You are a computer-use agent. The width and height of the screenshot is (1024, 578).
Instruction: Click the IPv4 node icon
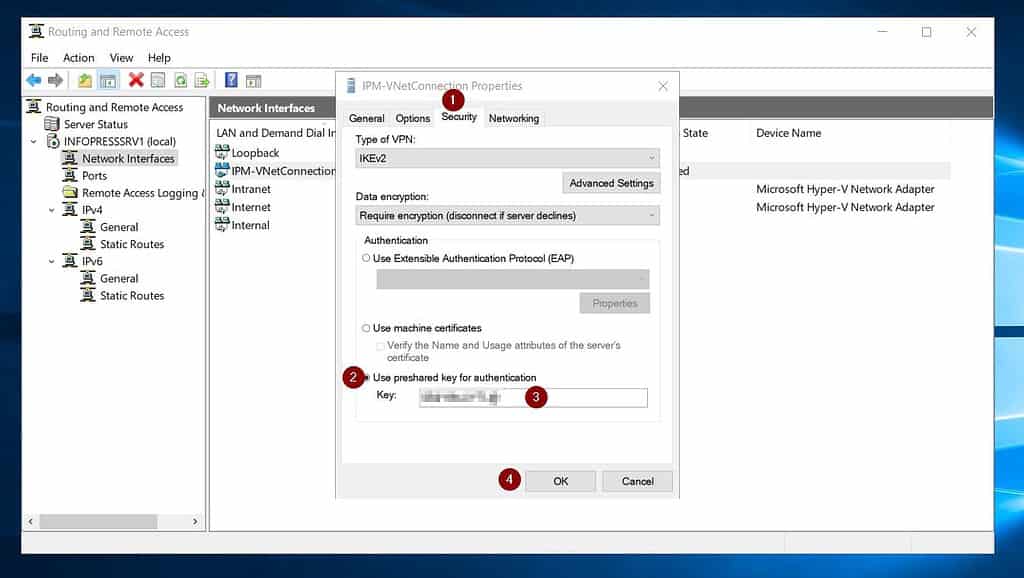tap(70, 209)
